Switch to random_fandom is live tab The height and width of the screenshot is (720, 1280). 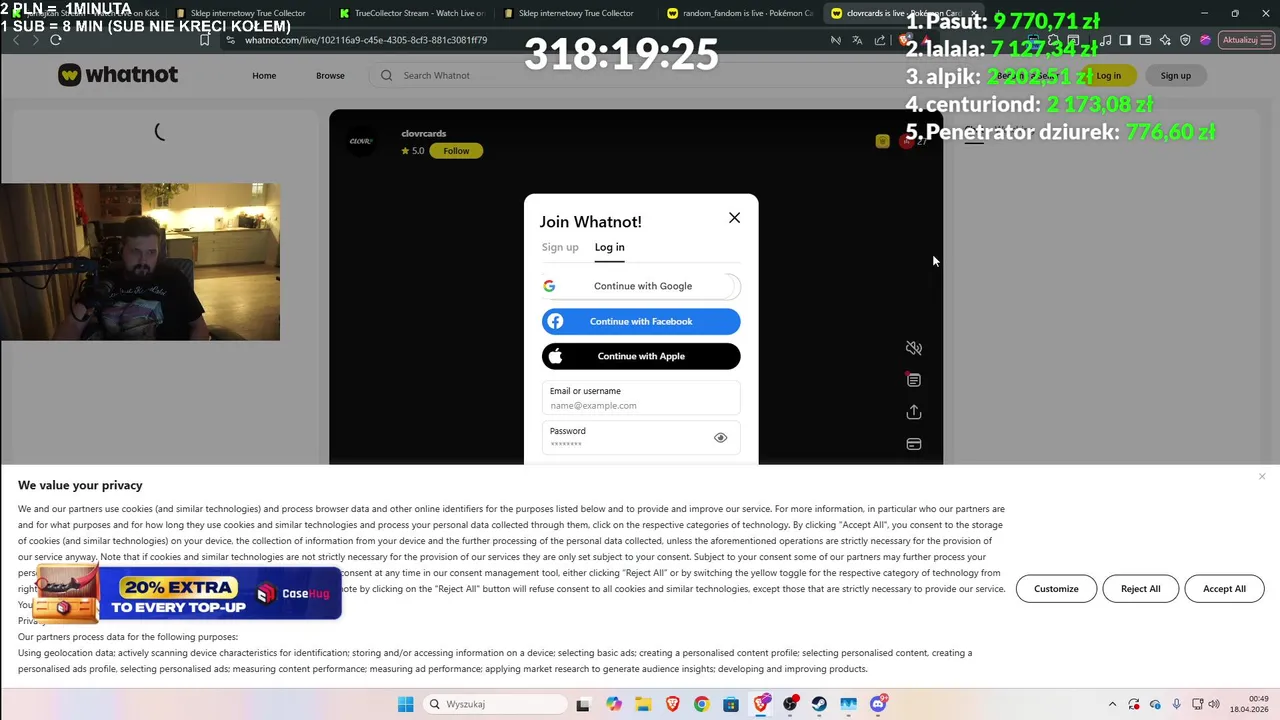[x=740, y=13]
